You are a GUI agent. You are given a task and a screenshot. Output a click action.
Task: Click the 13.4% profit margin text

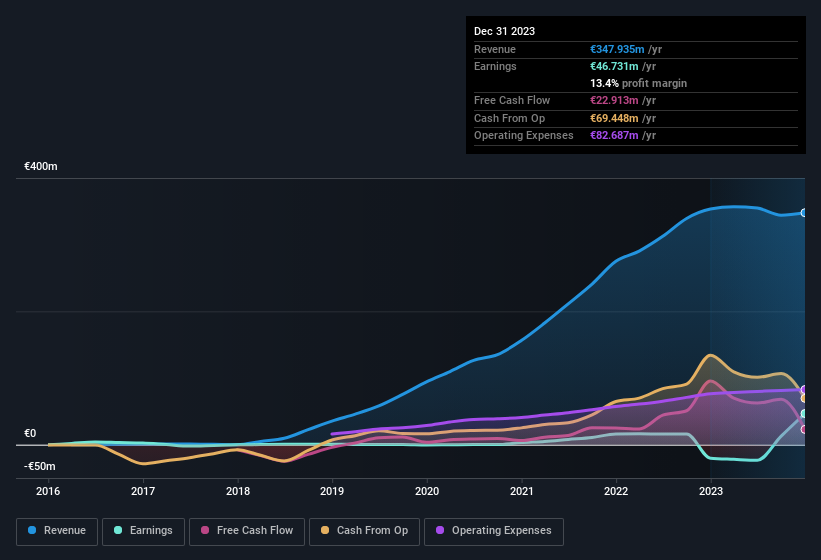point(638,83)
